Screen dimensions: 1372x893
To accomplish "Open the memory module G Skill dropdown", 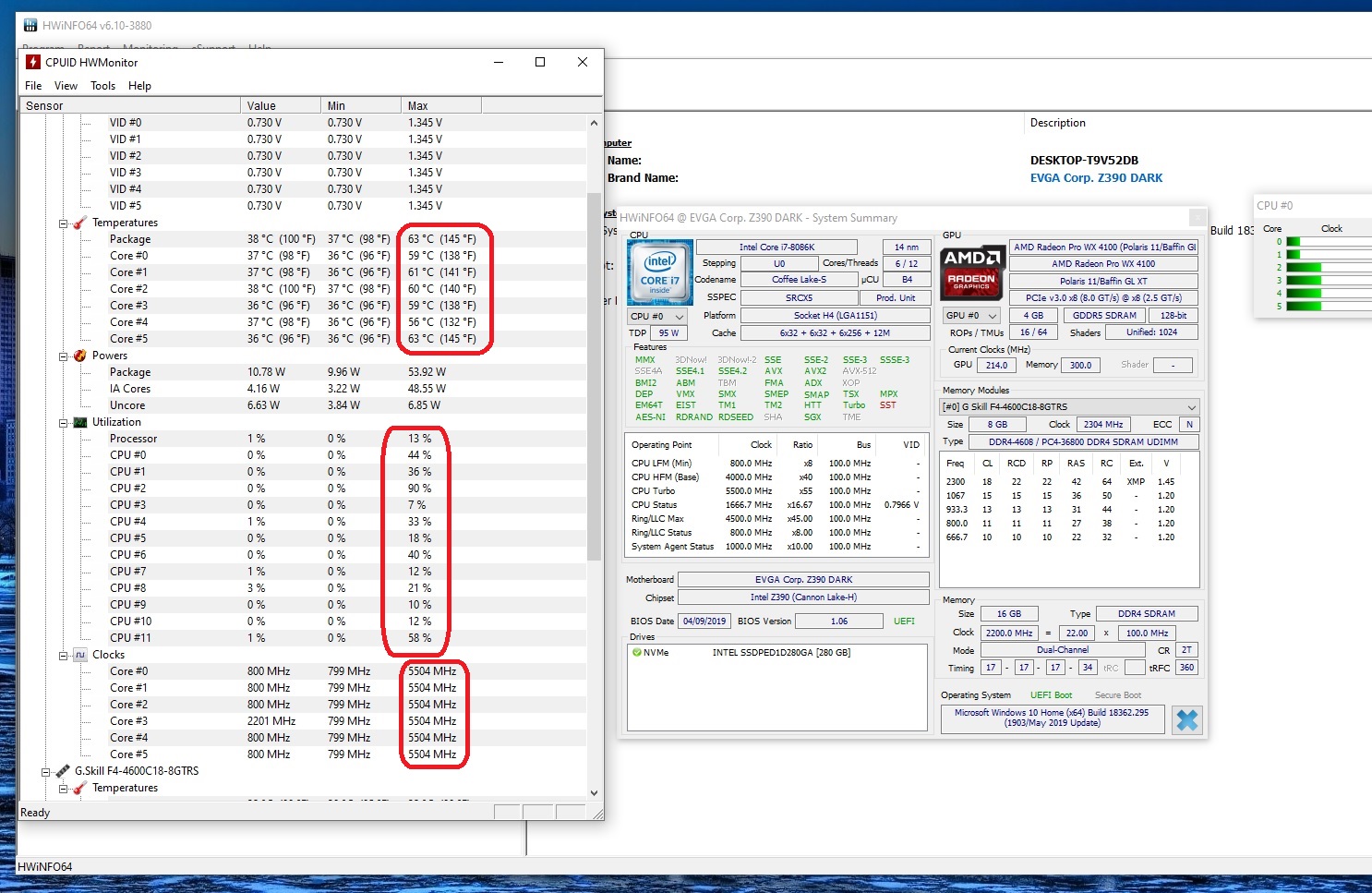I will (x=1069, y=406).
